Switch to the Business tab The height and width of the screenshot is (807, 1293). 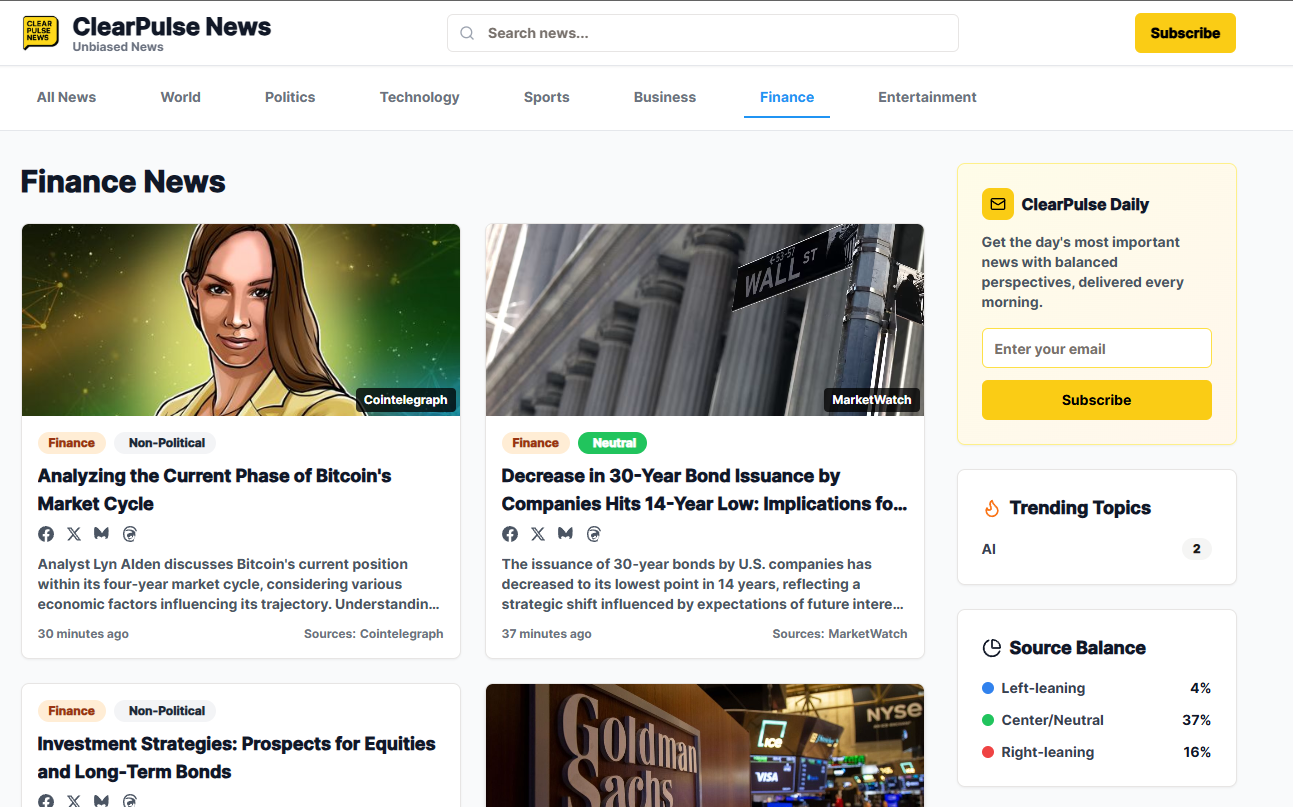pyautogui.click(x=665, y=97)
